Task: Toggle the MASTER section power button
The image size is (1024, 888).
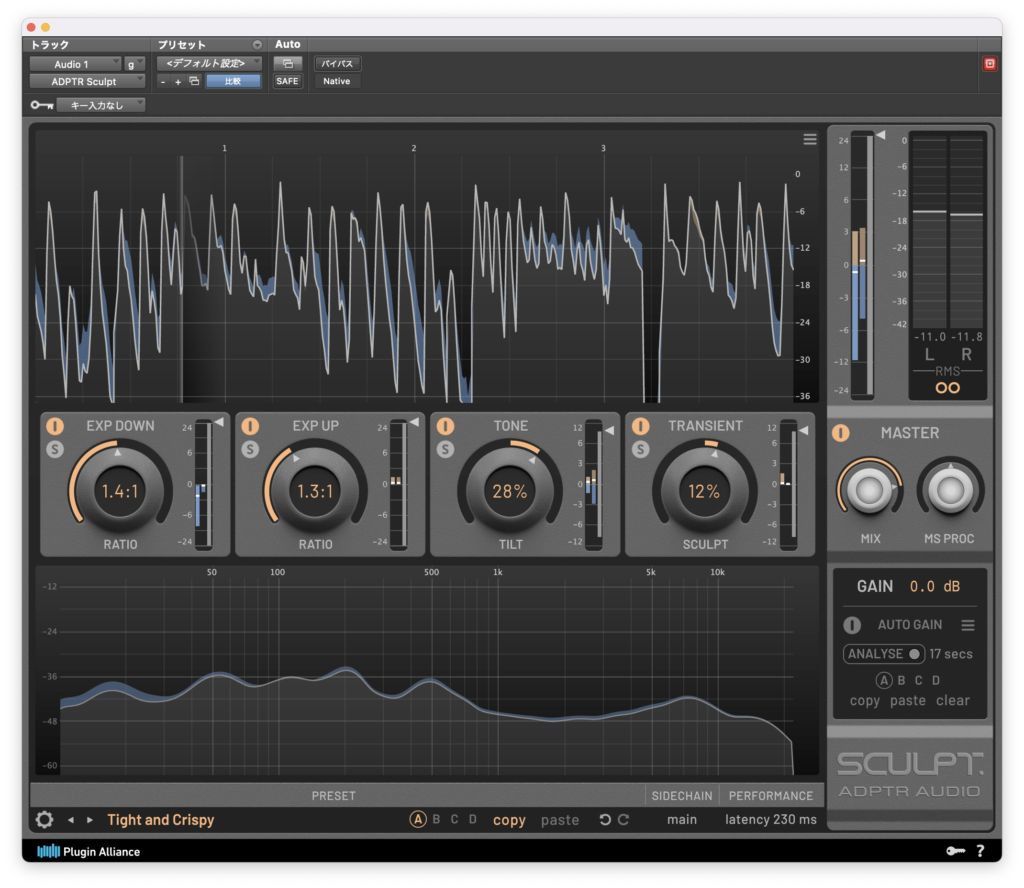Action: (840, 433)
